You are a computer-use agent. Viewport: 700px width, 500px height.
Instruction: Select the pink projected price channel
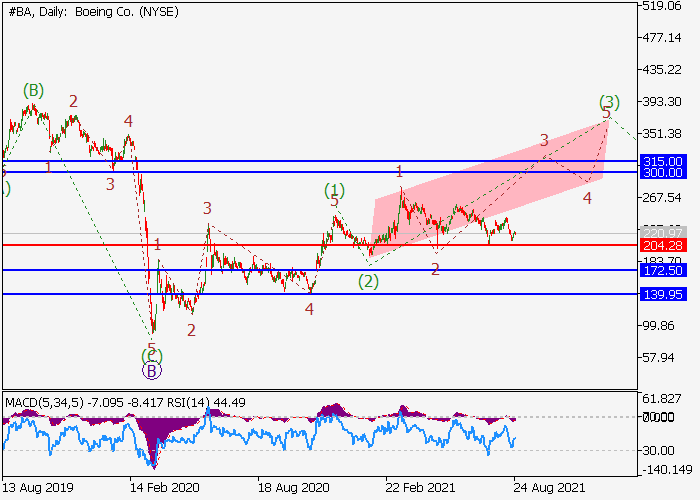[489, 190]
